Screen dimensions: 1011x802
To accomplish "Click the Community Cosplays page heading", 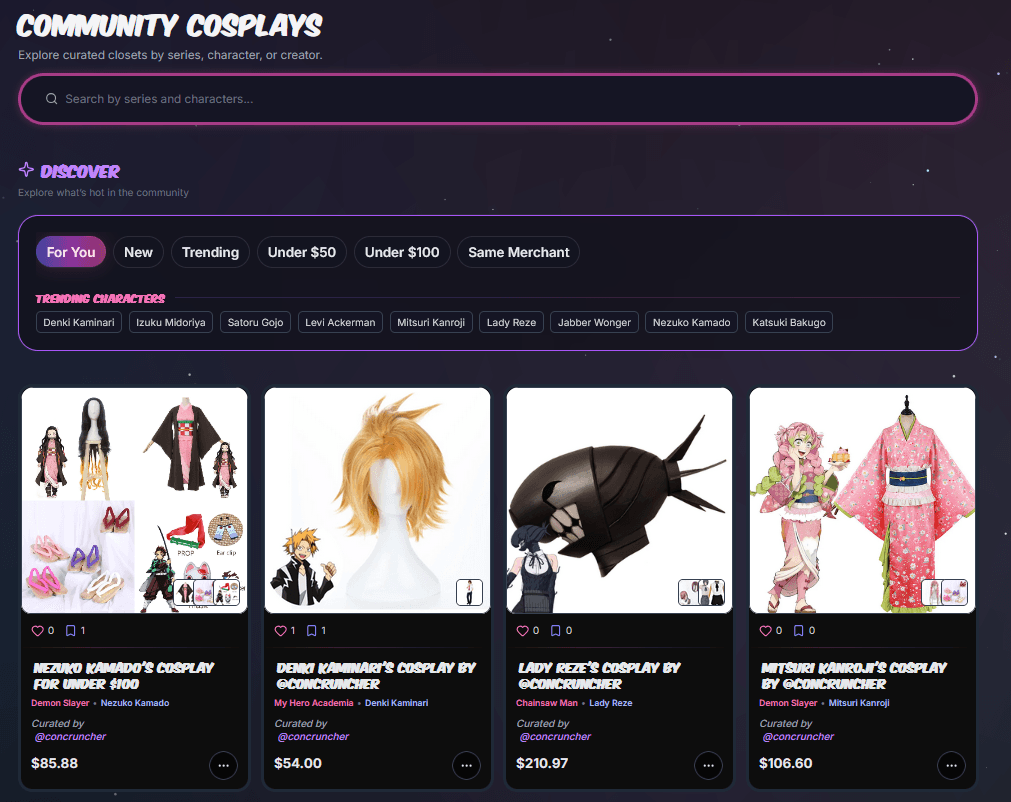I will [x=169, y=26].
